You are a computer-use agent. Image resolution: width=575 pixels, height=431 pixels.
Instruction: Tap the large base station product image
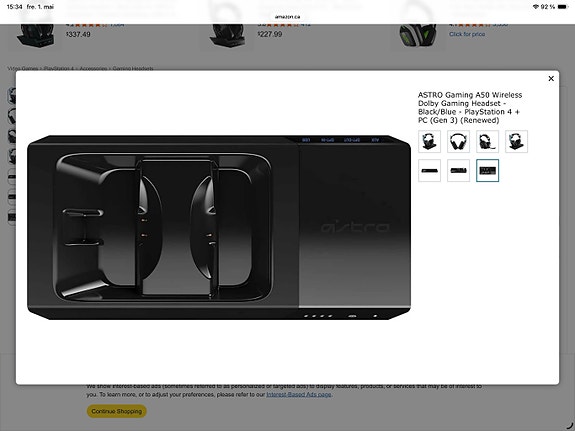[x=219, y=227]
